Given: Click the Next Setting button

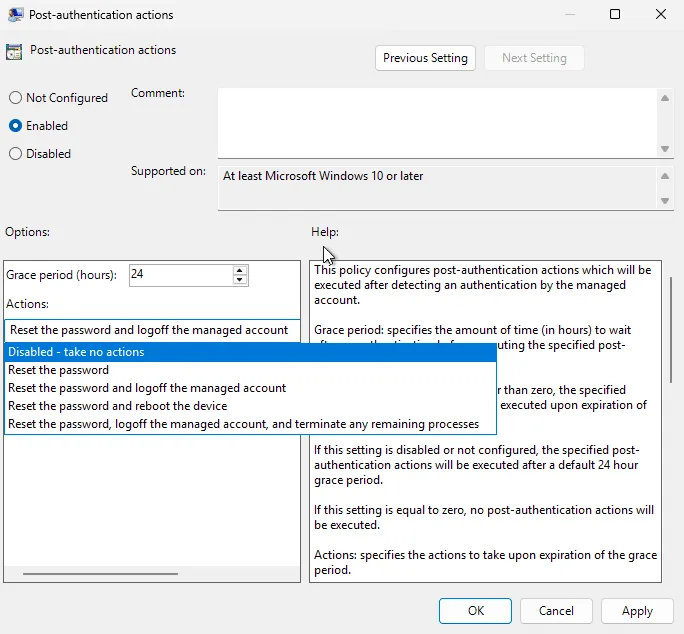Looking at the screenshot, I should (x=534, y=58).
